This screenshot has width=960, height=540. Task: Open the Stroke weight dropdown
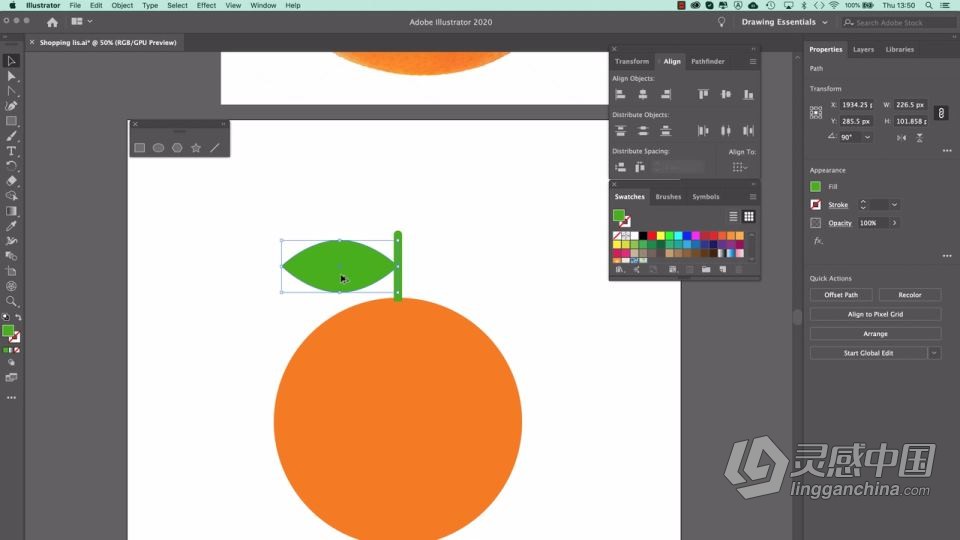(894, 205)
